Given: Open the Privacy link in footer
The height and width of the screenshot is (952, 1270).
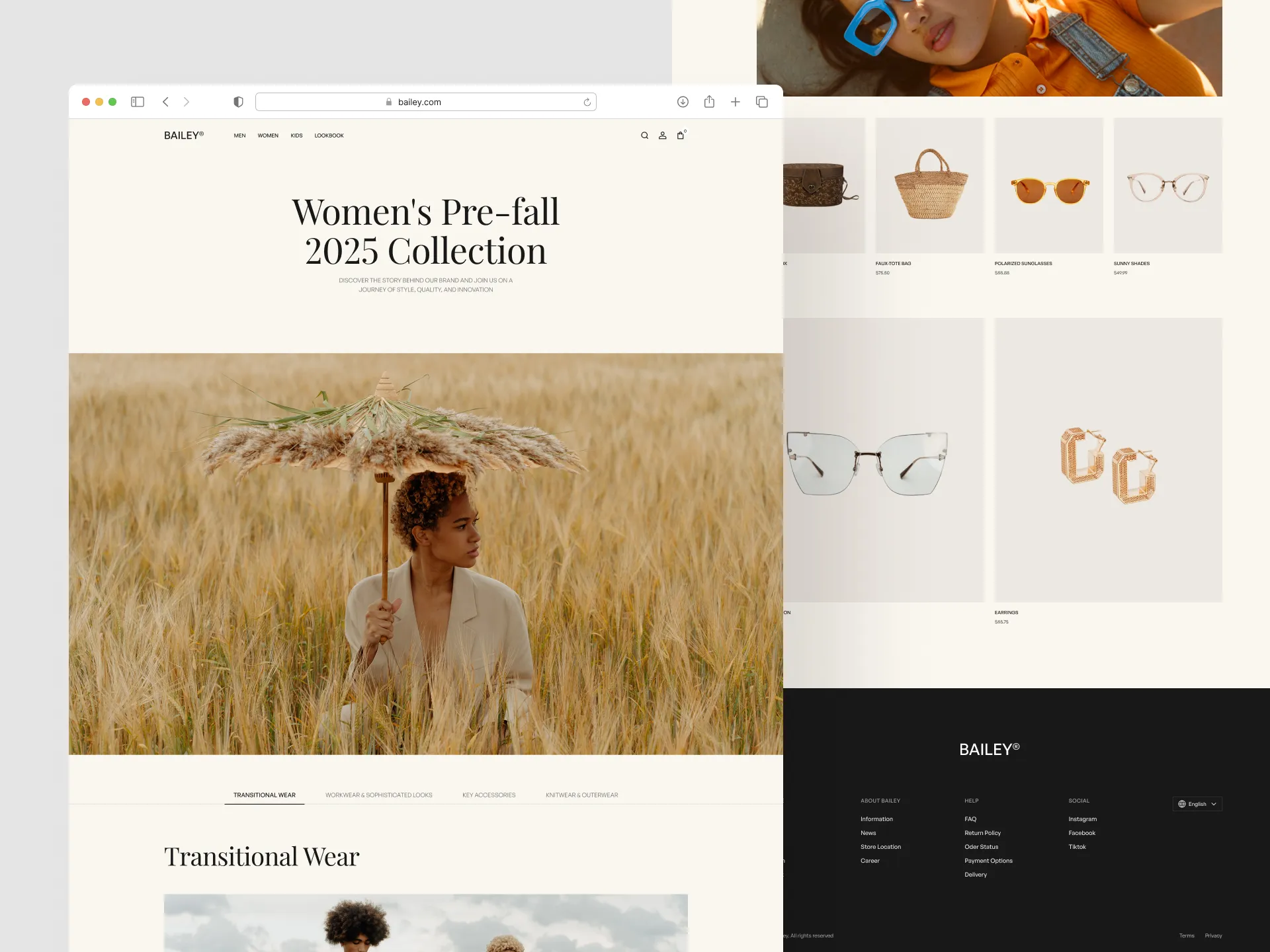Looking at the screenshot, I should point(1213,935).
